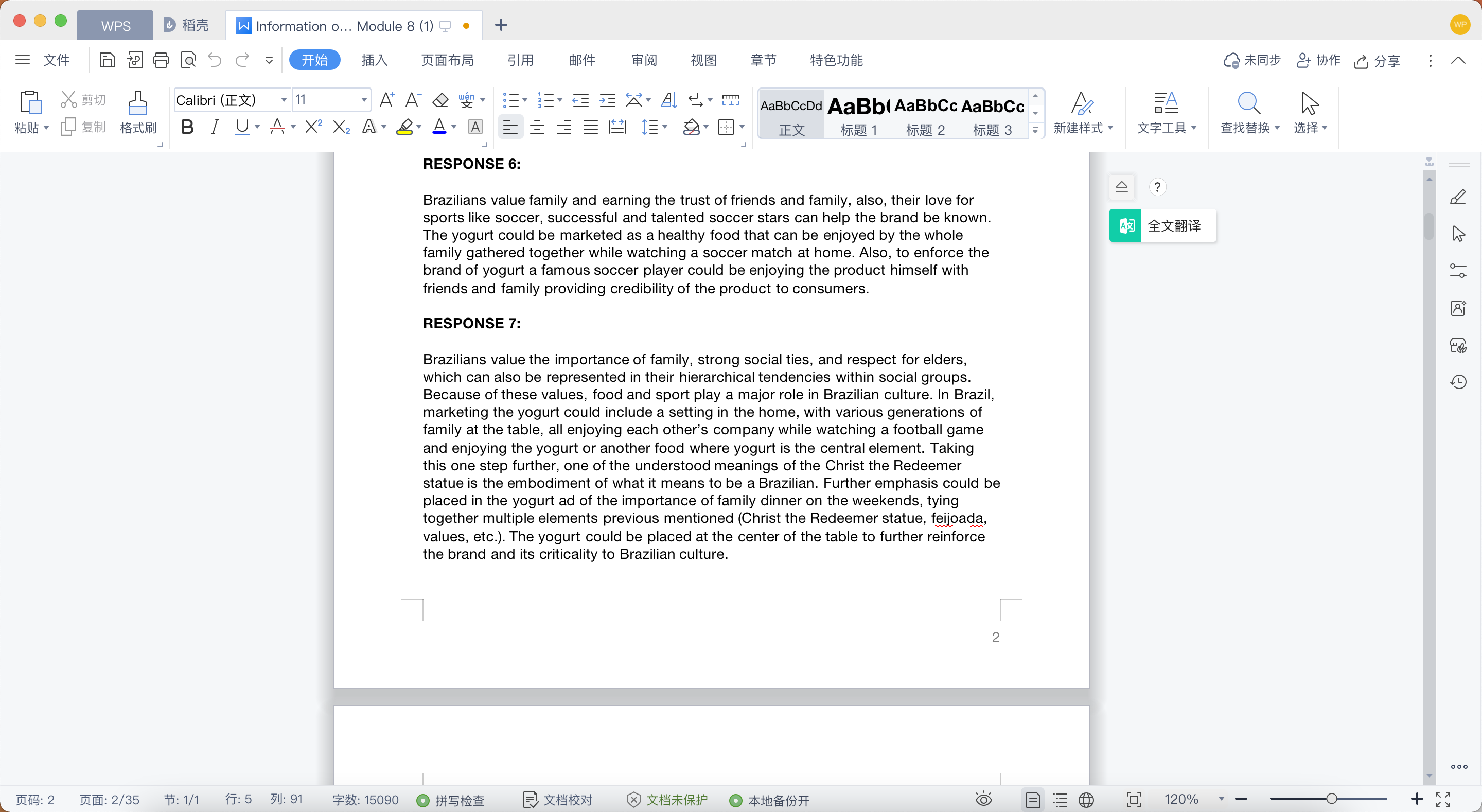Viewport: 1482px width, 812px height.
Task: Click the text highlight color button
Action: (x=404, y=126)
